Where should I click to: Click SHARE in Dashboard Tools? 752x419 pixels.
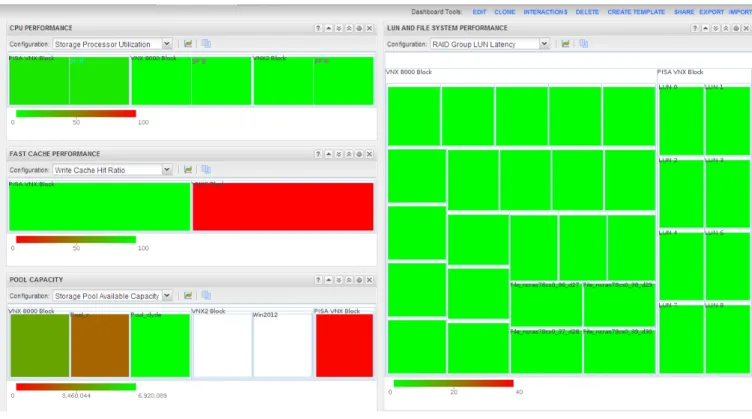[683, 12]
